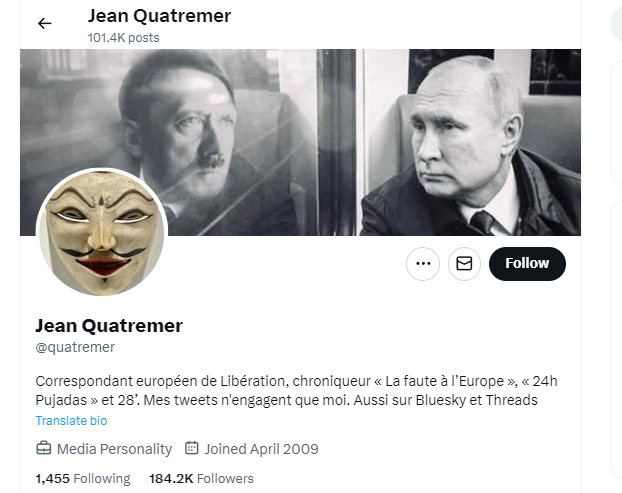Image resolution: width=622 pixels, height=493 pixels.
Task: View the profile banner image
Action: pyautogui.click(x=300, y=142)
